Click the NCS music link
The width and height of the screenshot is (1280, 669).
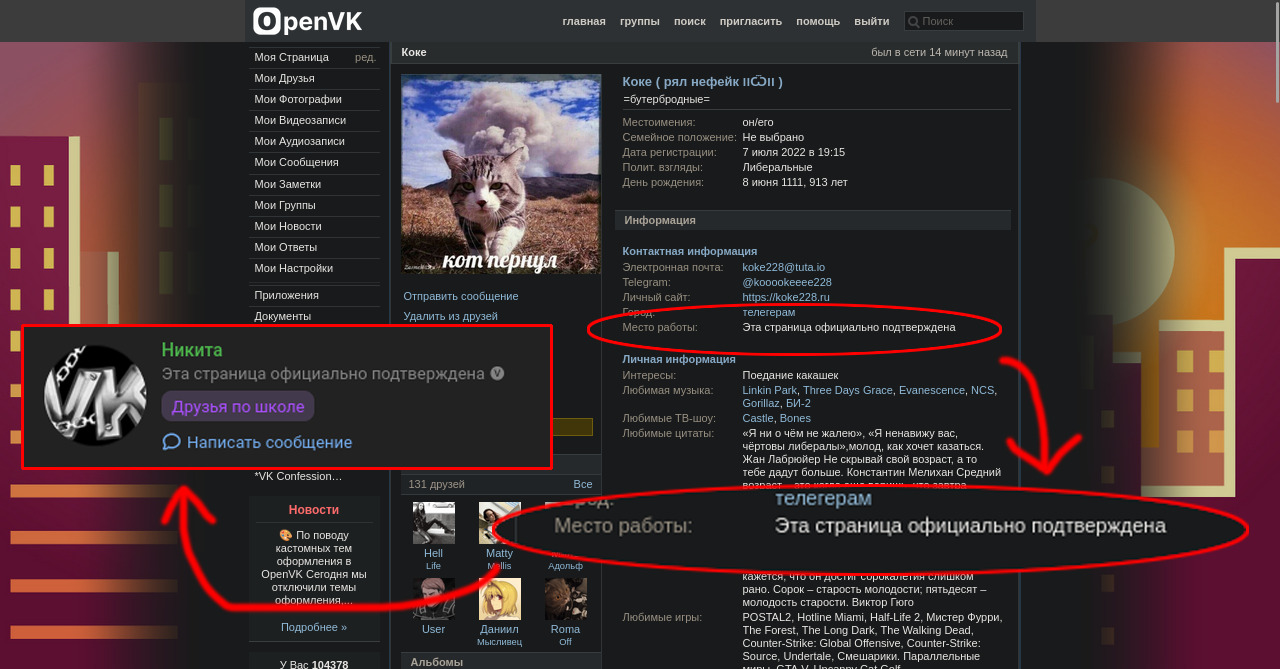982,390
